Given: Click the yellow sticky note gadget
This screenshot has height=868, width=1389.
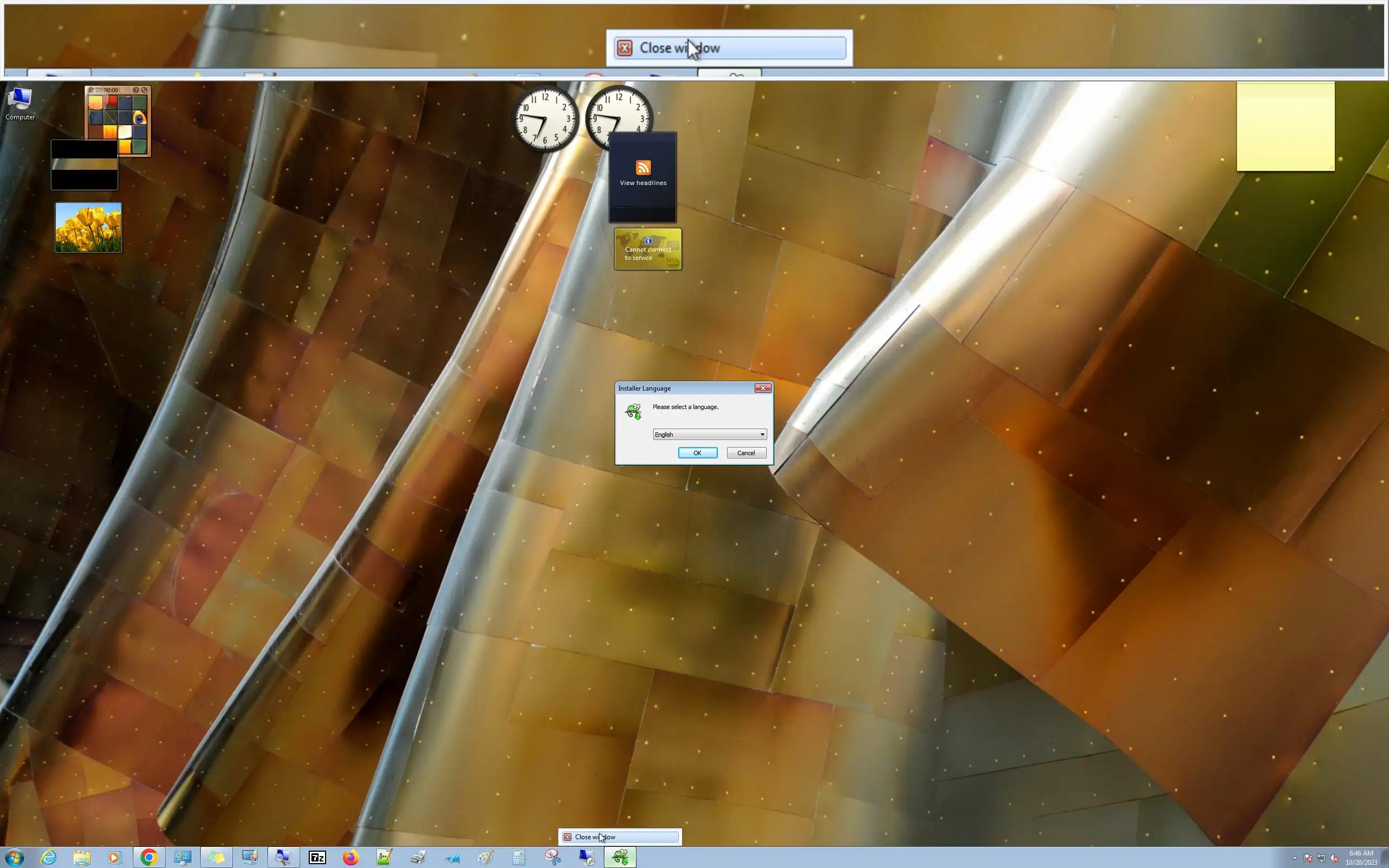Looking at the screenshot, I should tap(1285, 127).
